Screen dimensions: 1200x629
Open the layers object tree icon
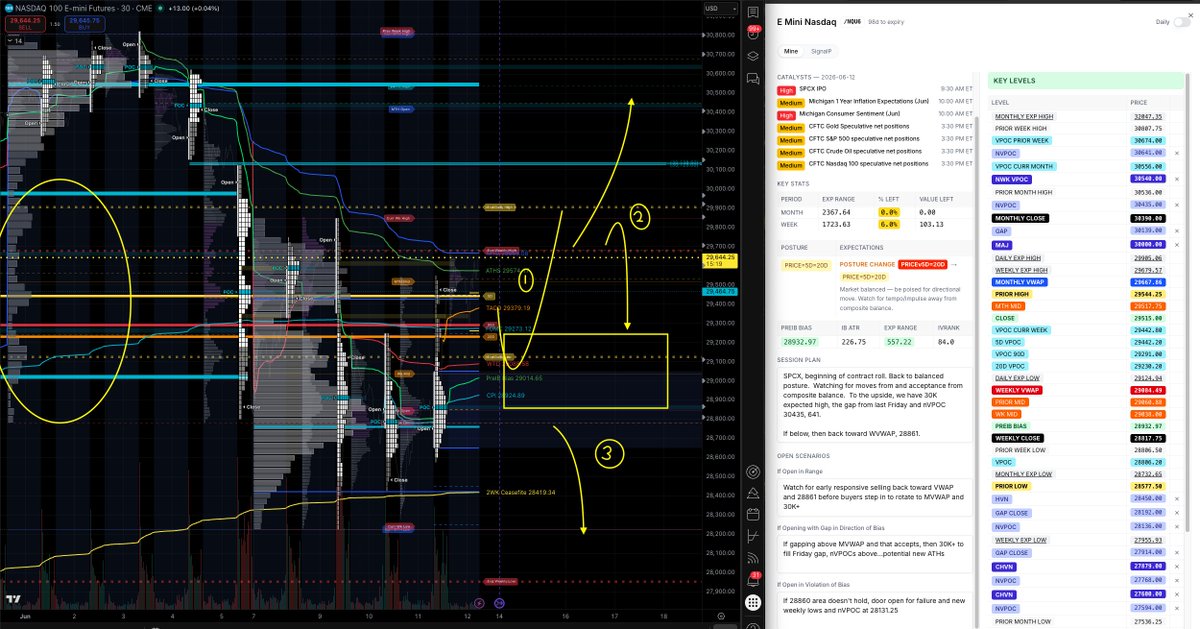pyautogui.click(x=753, y=58)
